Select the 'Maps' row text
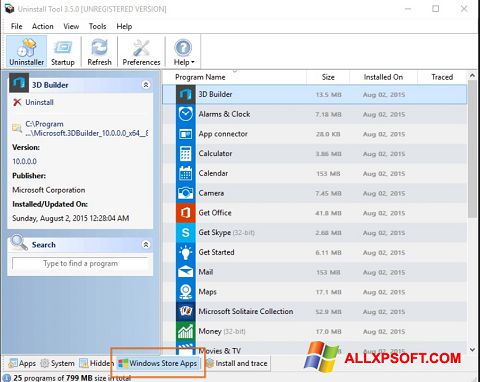 (207, 292)
